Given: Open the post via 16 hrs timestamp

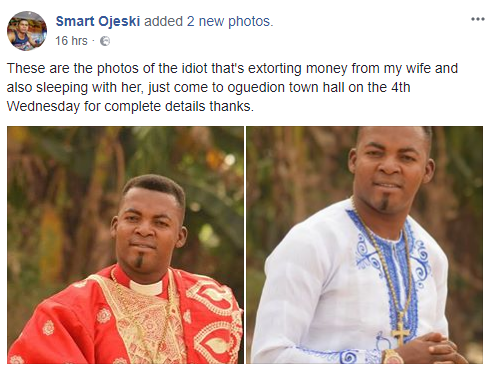Looking at the screenshot, I should [71, 41].
